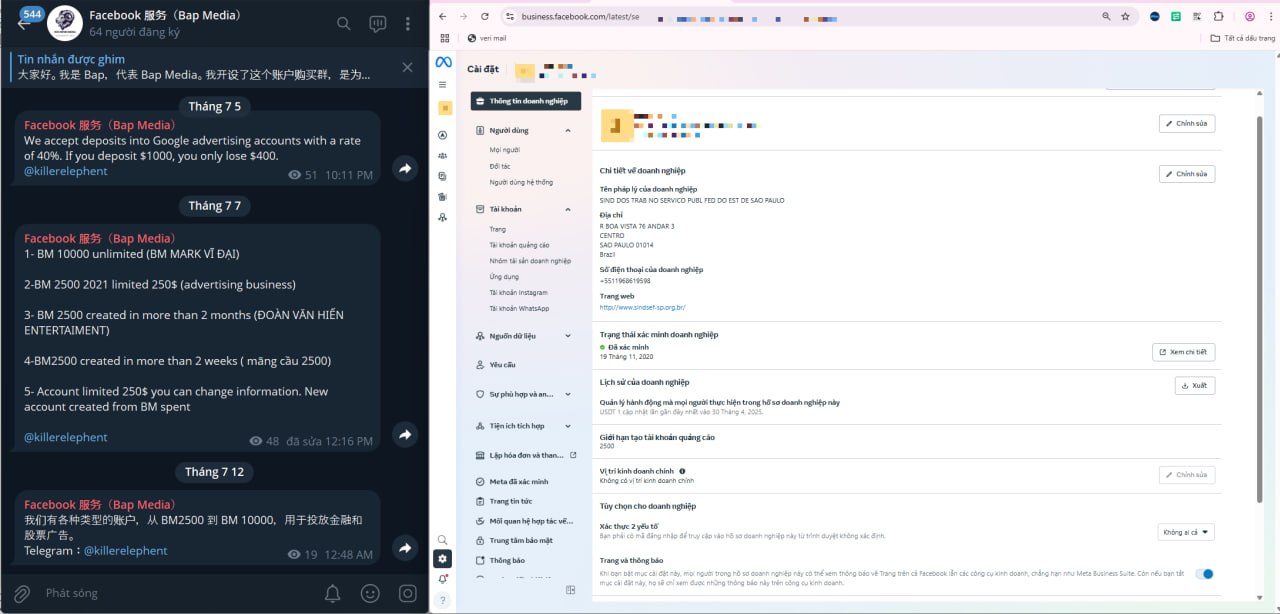Open notifications bell in Meta left rail
Image resolution: width=1280 pixels, height=614 pixels.
click(443, 579)
